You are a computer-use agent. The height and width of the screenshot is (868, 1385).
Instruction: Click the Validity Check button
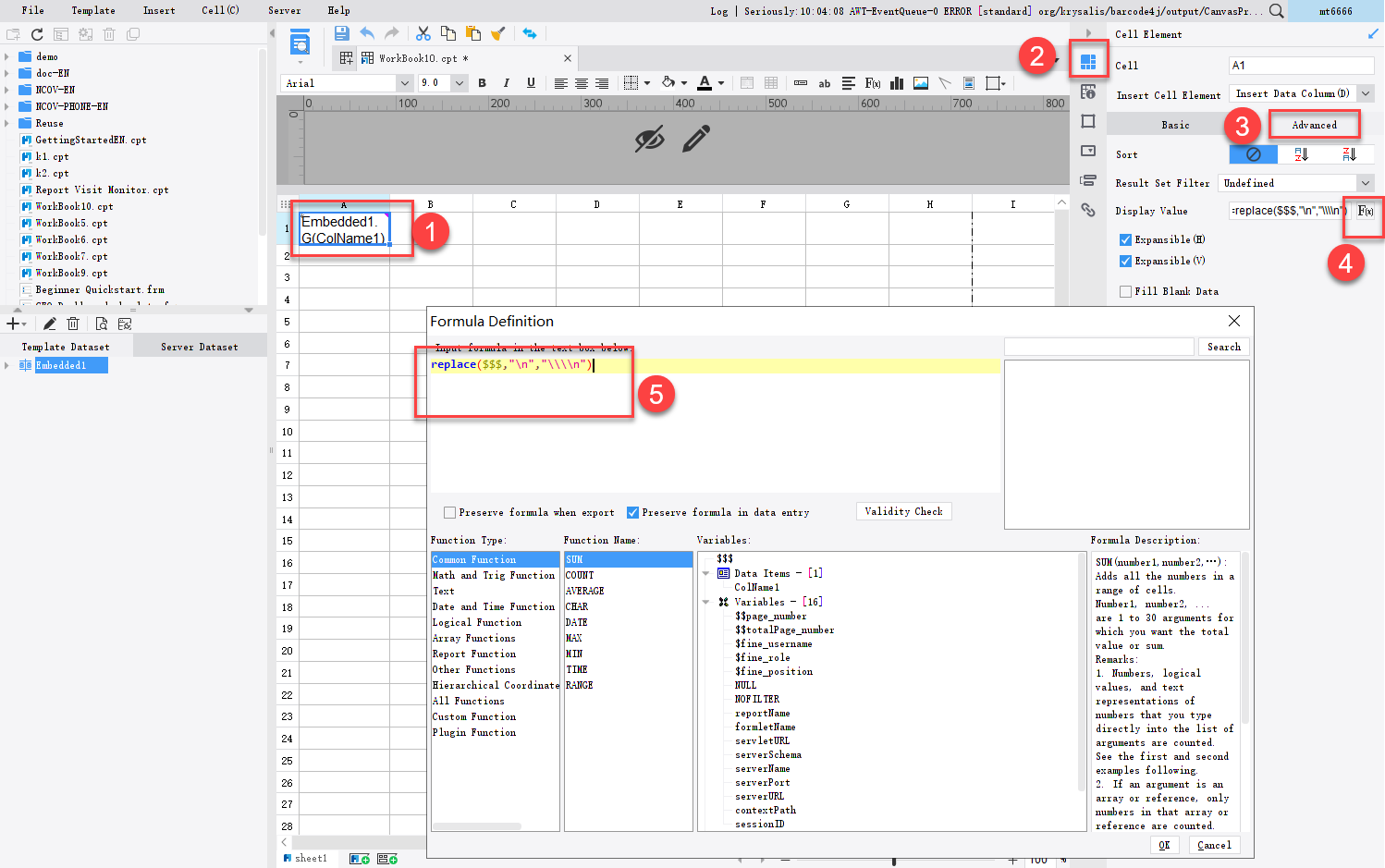903,511
